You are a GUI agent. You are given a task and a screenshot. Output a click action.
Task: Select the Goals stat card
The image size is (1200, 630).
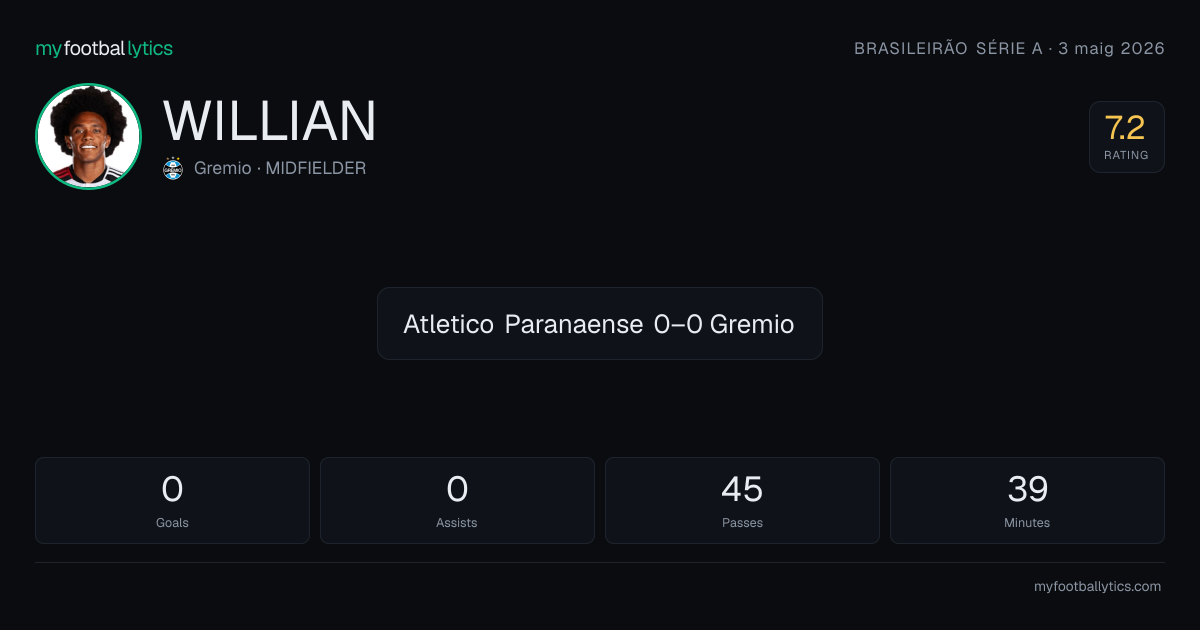point(172,500)
